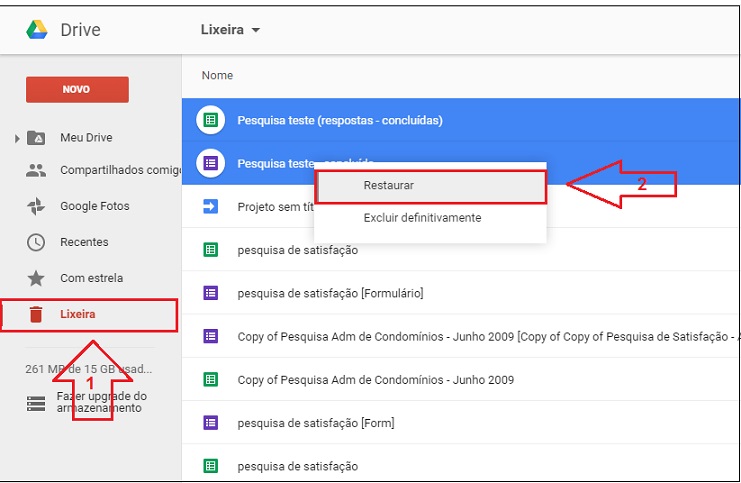Open the Lixeira title dropdown arrow

click(256, 30)
